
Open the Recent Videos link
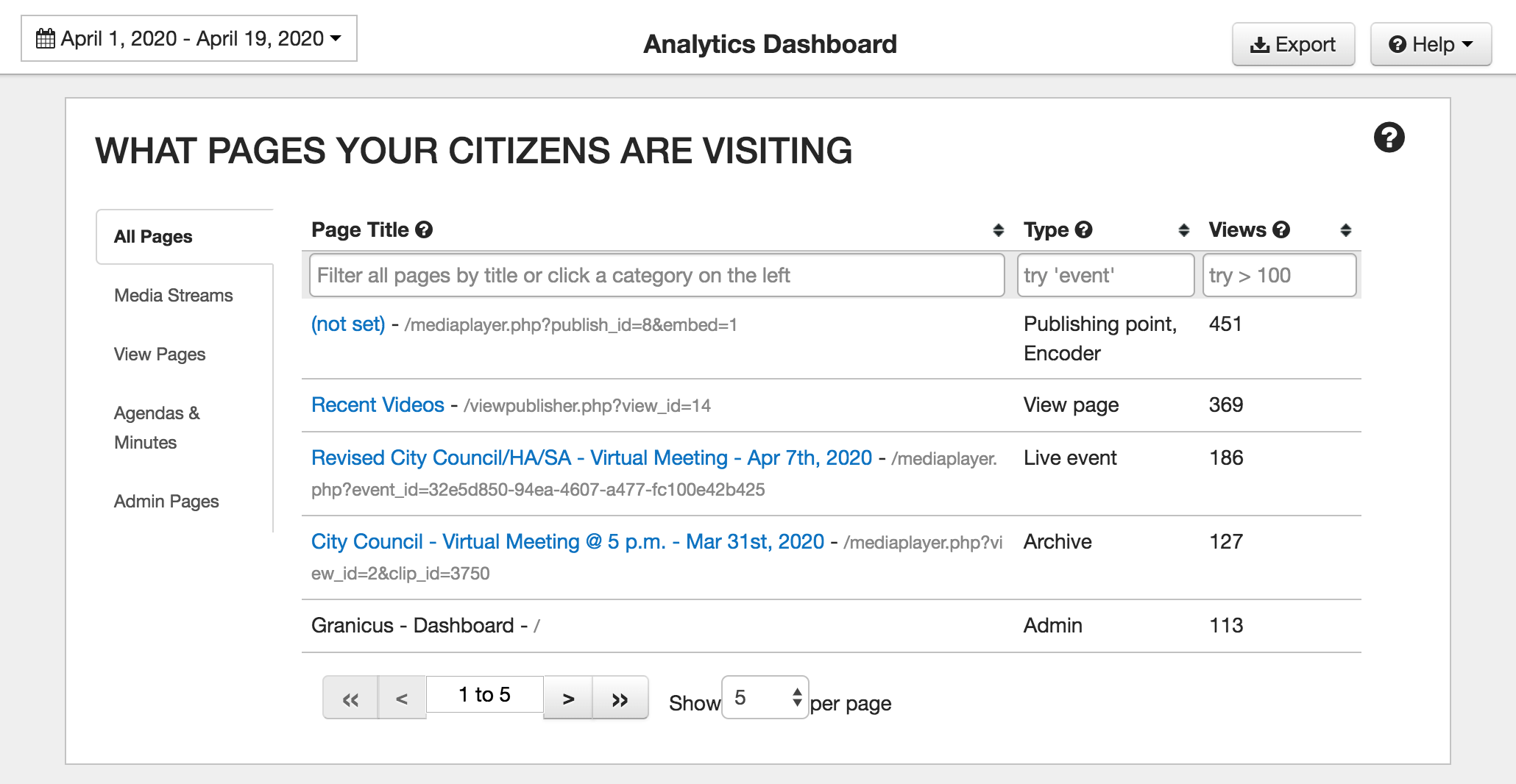378,405
